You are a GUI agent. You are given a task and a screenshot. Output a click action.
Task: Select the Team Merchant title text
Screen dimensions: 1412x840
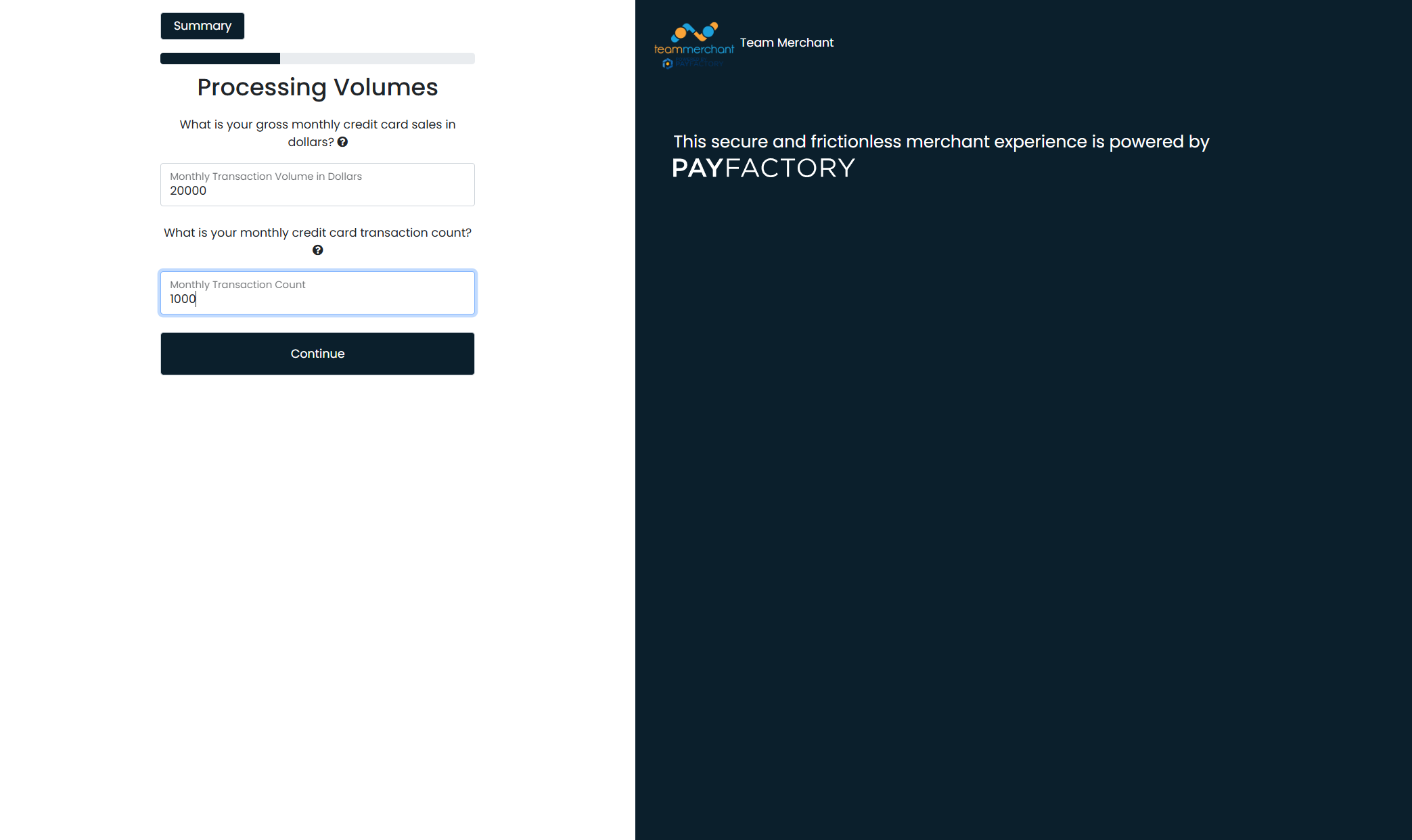787,43
